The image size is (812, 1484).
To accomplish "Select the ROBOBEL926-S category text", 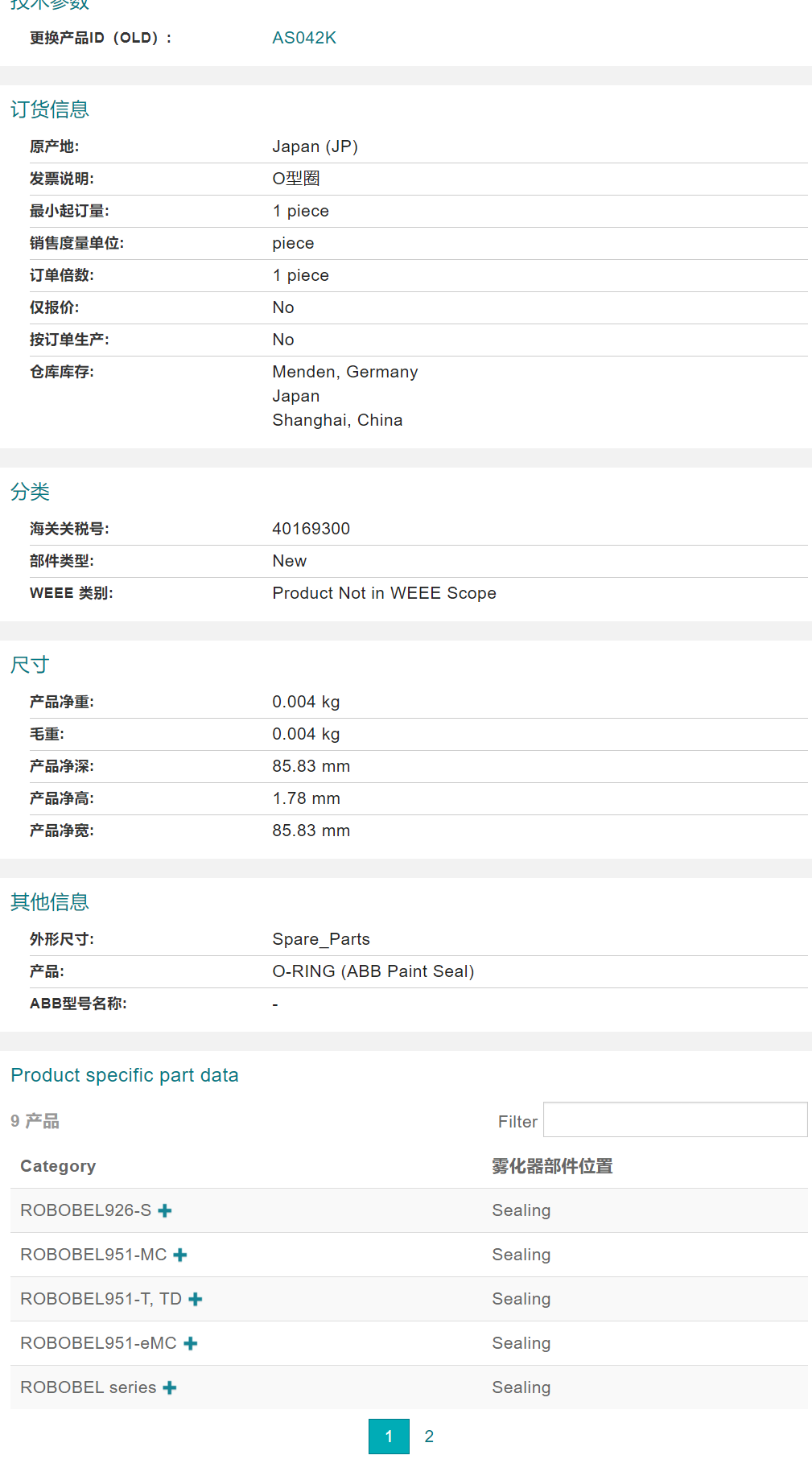I will [x=85, y=1210].
